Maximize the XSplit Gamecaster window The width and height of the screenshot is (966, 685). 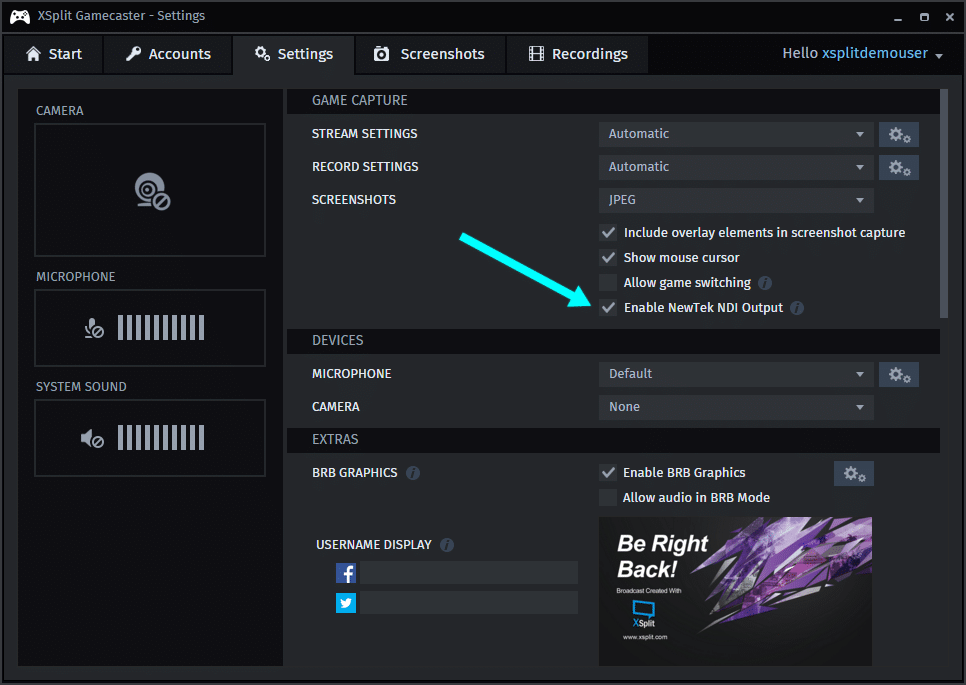924,17
